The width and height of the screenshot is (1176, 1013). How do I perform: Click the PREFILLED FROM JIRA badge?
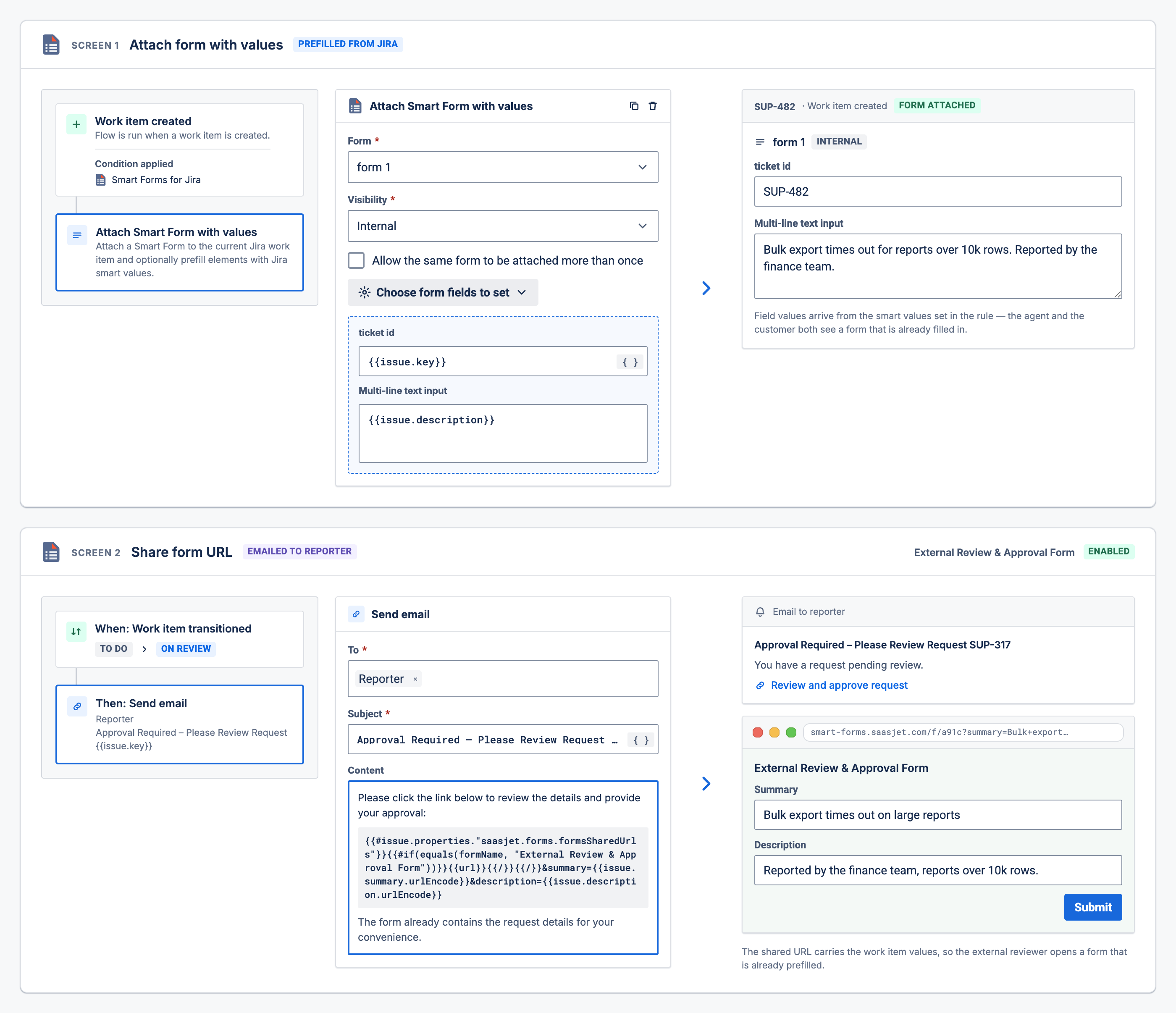(348, 44)
